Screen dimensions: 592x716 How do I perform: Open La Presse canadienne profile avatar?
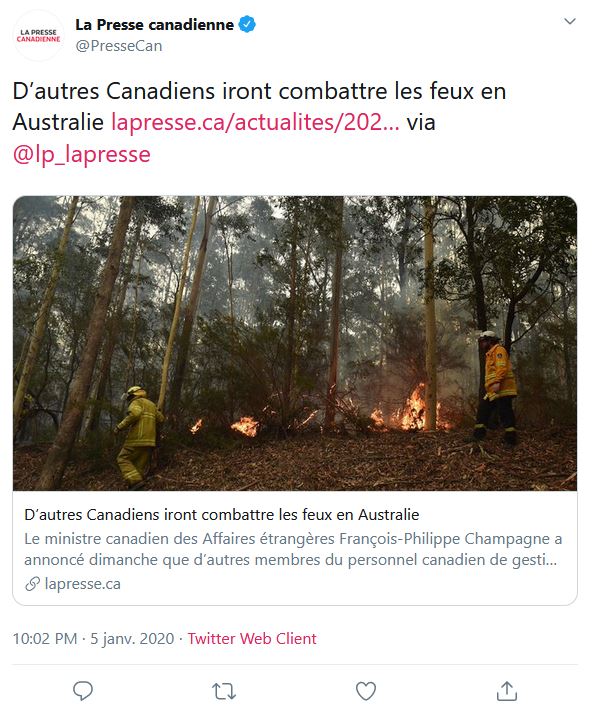point(38,36)
